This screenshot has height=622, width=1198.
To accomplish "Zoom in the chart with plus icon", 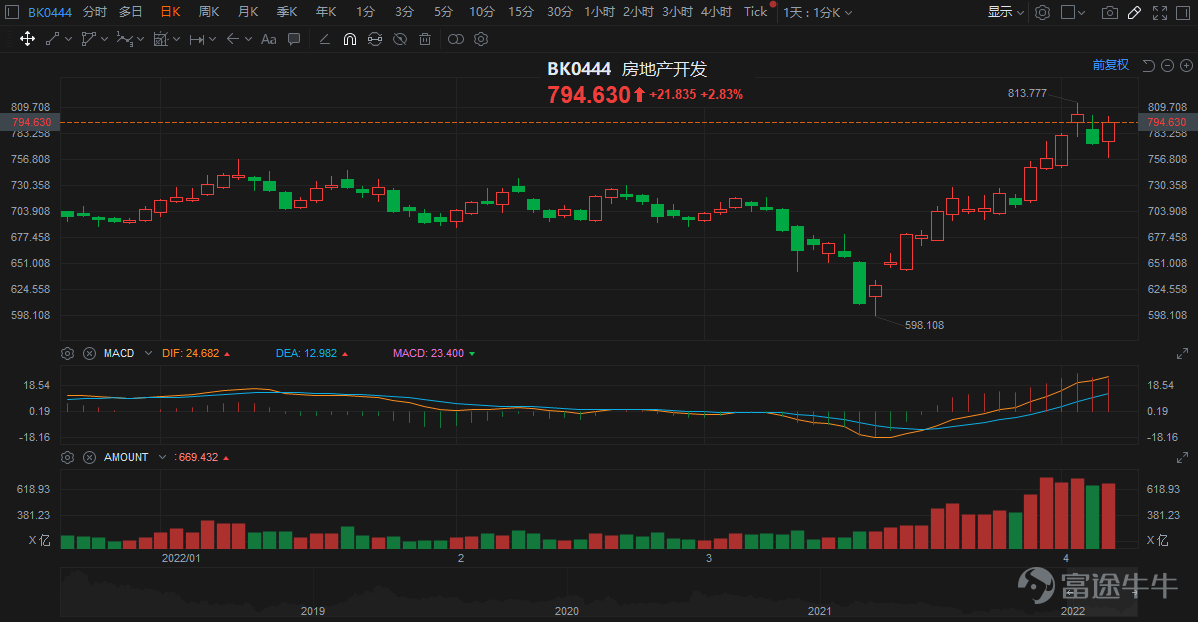I will click(x=1187, y=66).
